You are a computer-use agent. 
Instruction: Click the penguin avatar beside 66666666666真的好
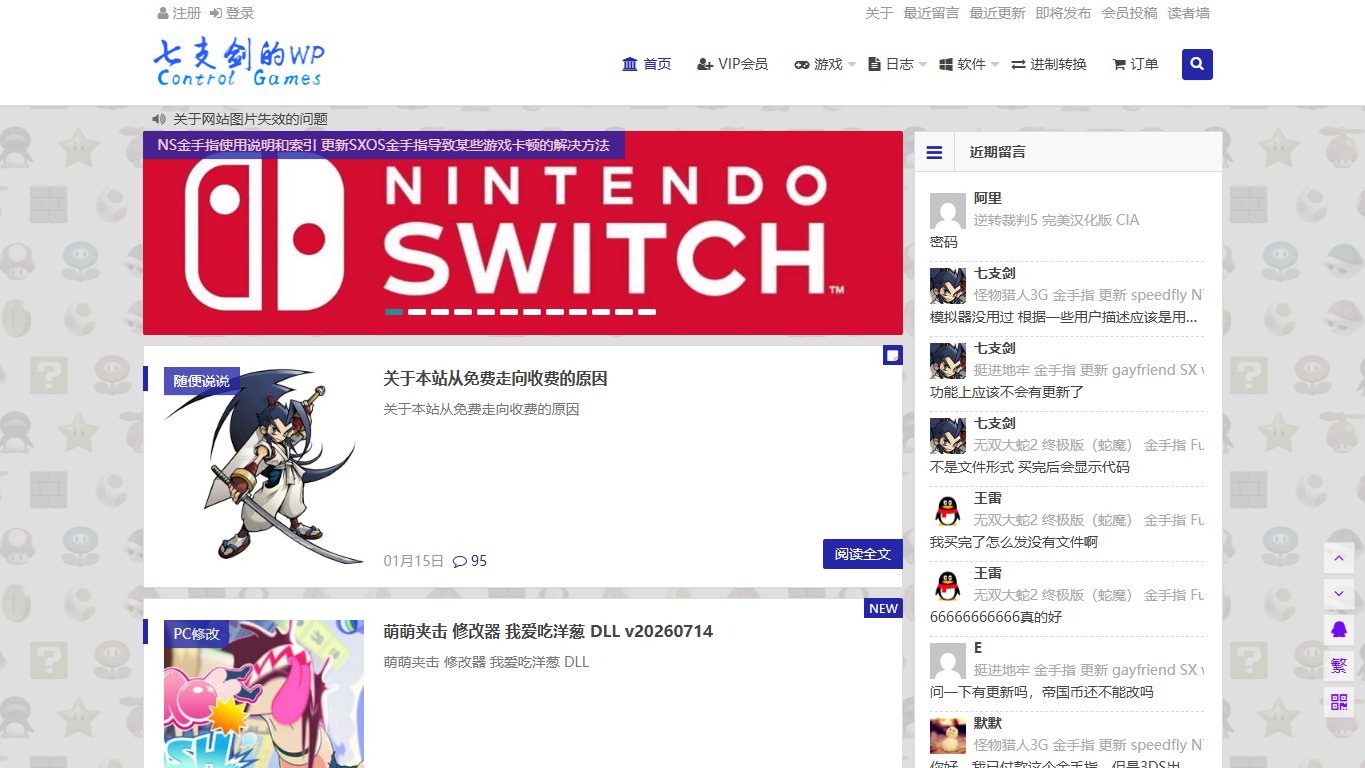coord(948,586)
